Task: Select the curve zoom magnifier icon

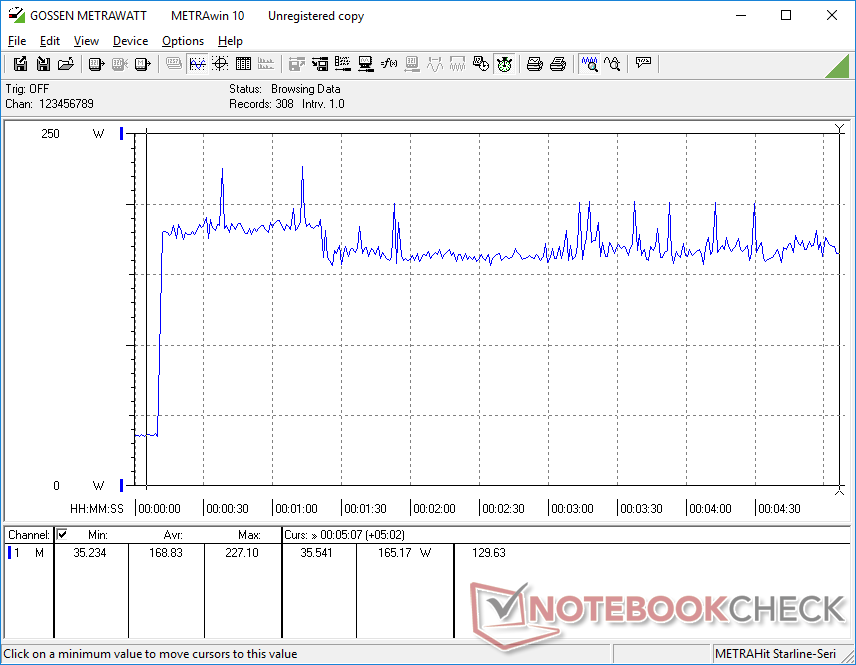Action: (612, 64)
